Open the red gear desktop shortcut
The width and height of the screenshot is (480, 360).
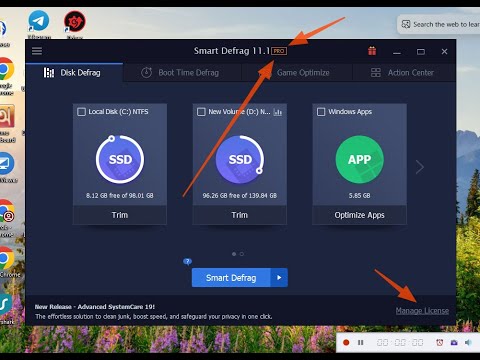(75, 23)
